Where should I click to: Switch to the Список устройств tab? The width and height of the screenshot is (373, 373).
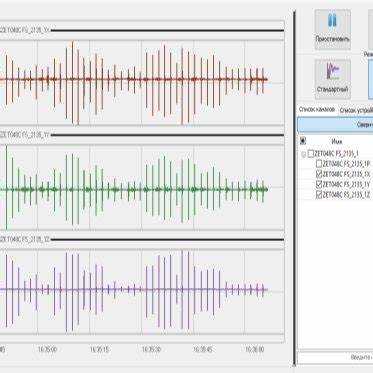tap(356, 110)
